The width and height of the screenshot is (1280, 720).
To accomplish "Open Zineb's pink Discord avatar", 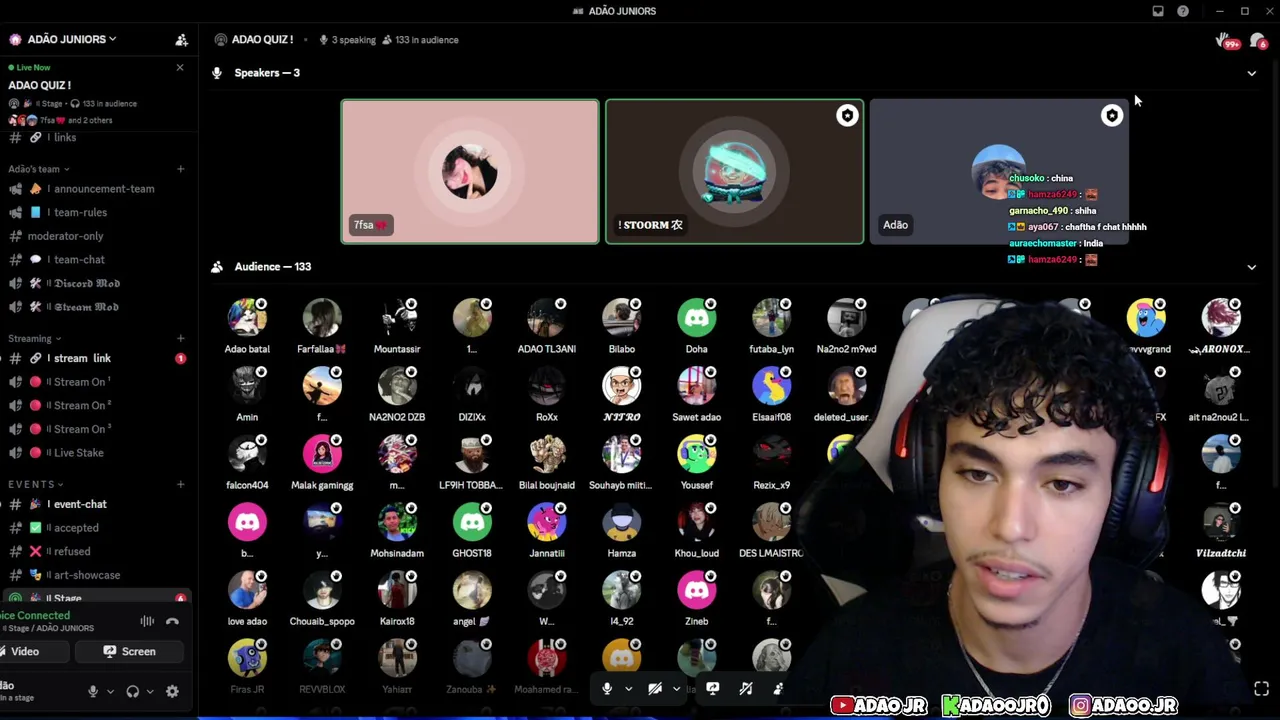I will click(x=696, y=590).
